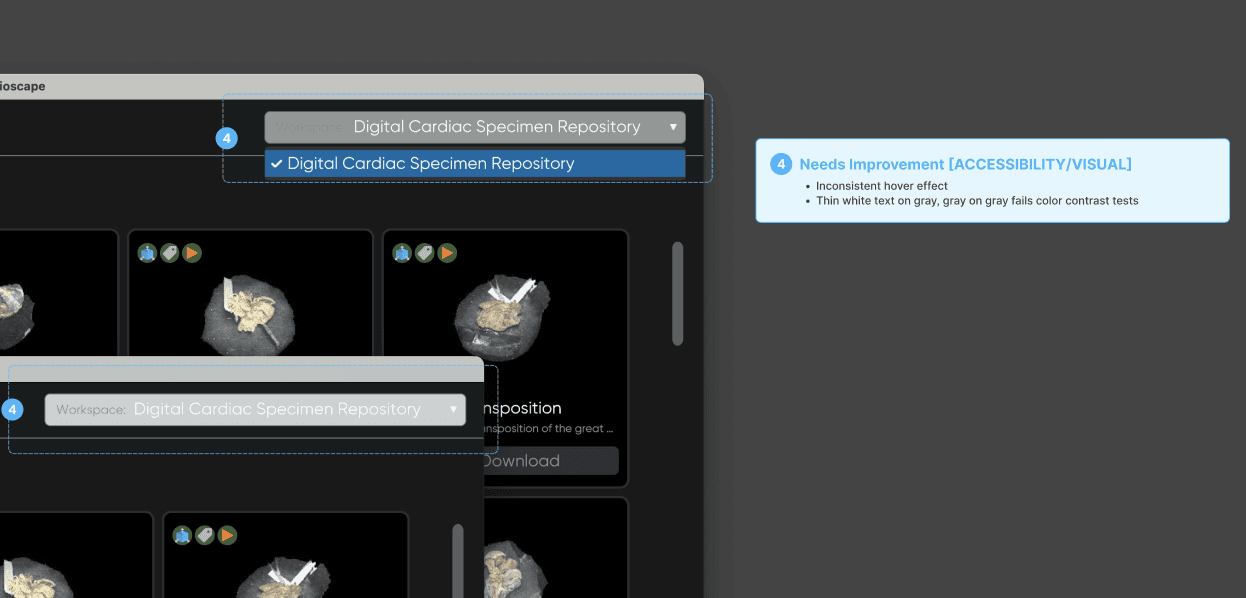
Task: Click orange play icon on the front window's card
Action: 227,535
